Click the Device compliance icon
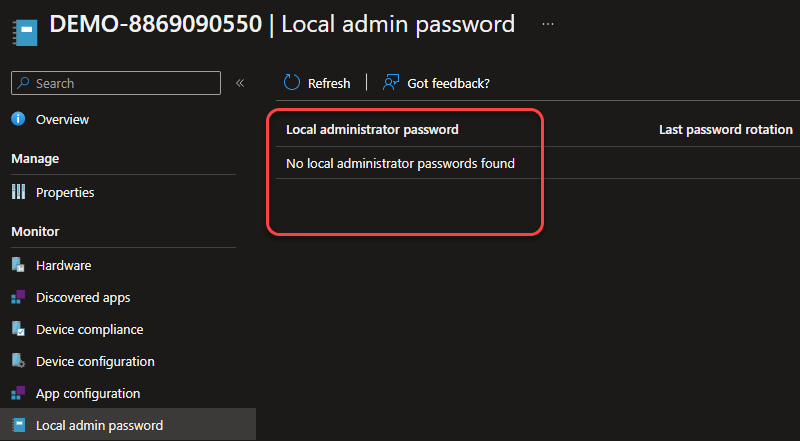The width and height of the screenshot is (800, 441). [x=18, y=329]
